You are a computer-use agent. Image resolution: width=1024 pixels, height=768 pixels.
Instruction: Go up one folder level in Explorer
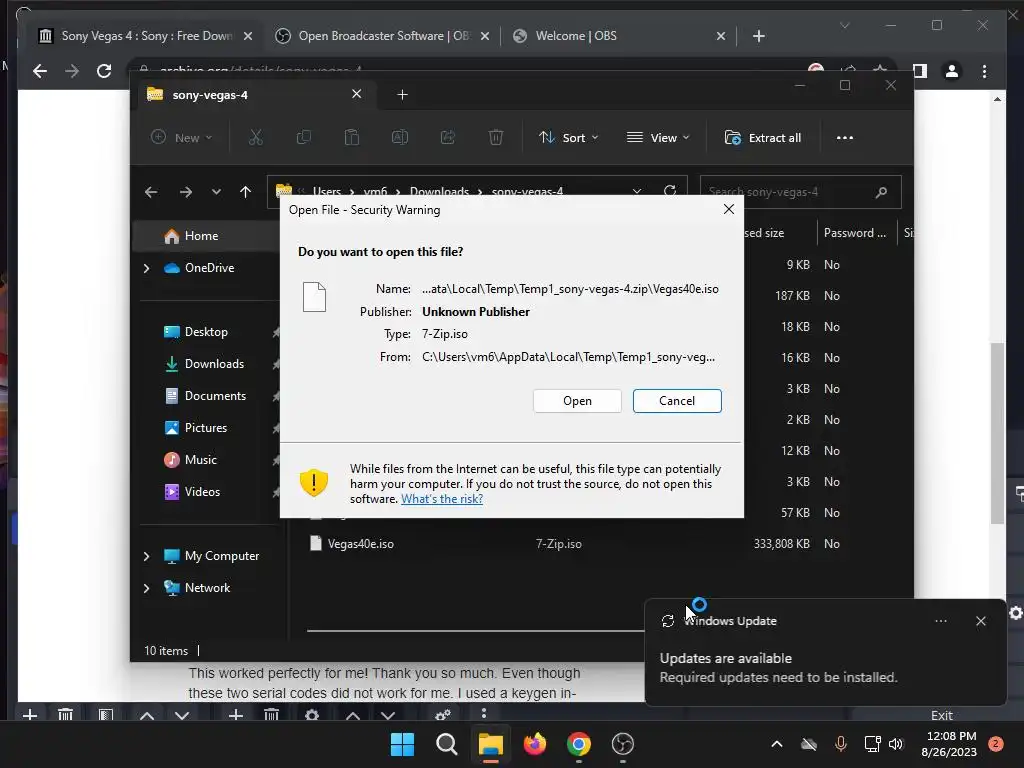(246, 192)
